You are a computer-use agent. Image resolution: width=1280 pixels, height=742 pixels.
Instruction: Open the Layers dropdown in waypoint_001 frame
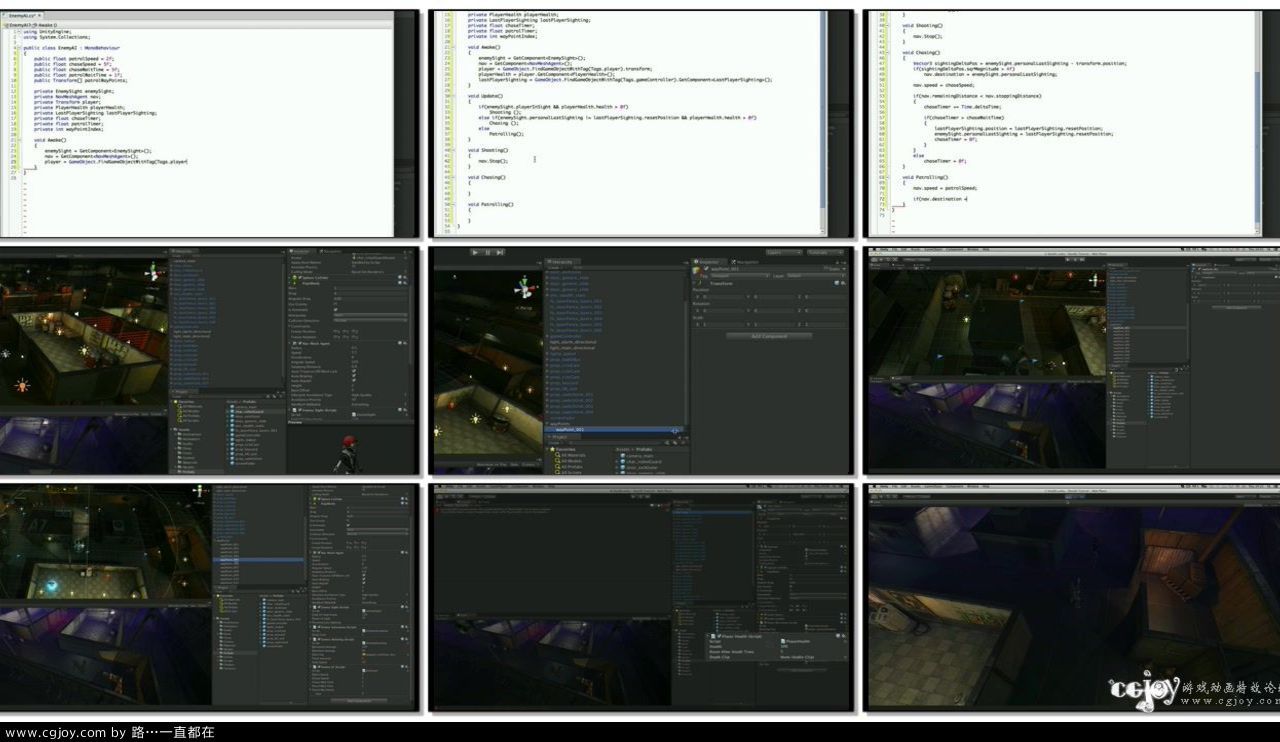[784, 252]
